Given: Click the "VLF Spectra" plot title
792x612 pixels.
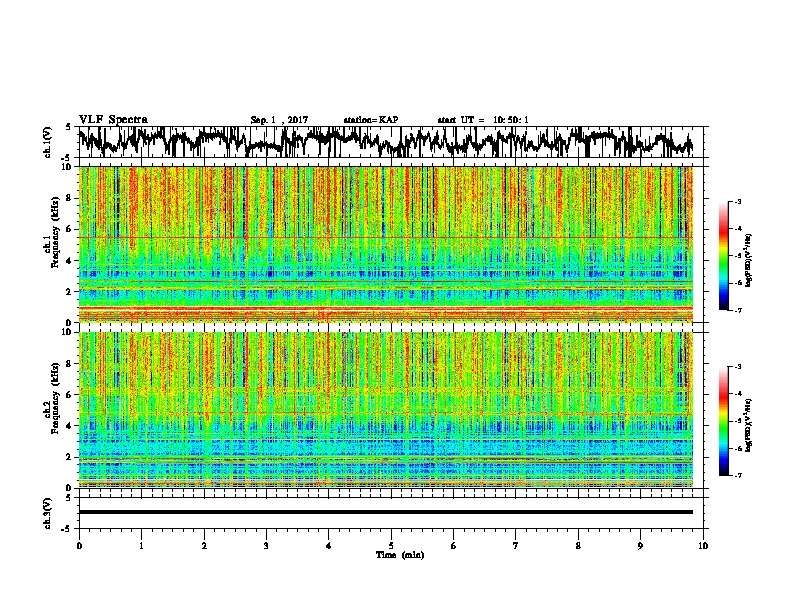Looking at the screenshot, I should click(x=113, y=120).
